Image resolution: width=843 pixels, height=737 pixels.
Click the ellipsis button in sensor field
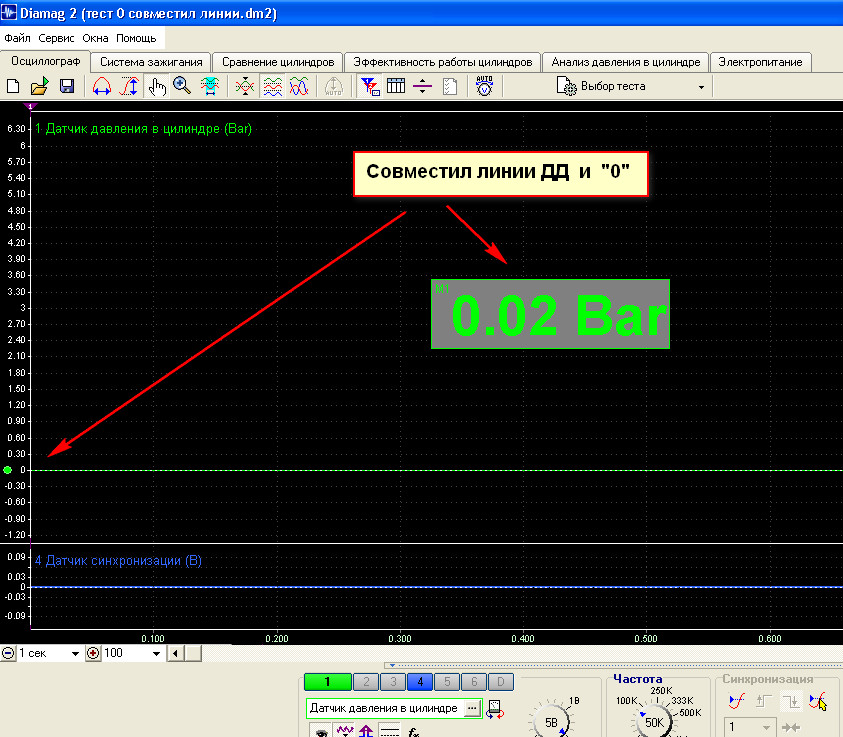point(471,709)
